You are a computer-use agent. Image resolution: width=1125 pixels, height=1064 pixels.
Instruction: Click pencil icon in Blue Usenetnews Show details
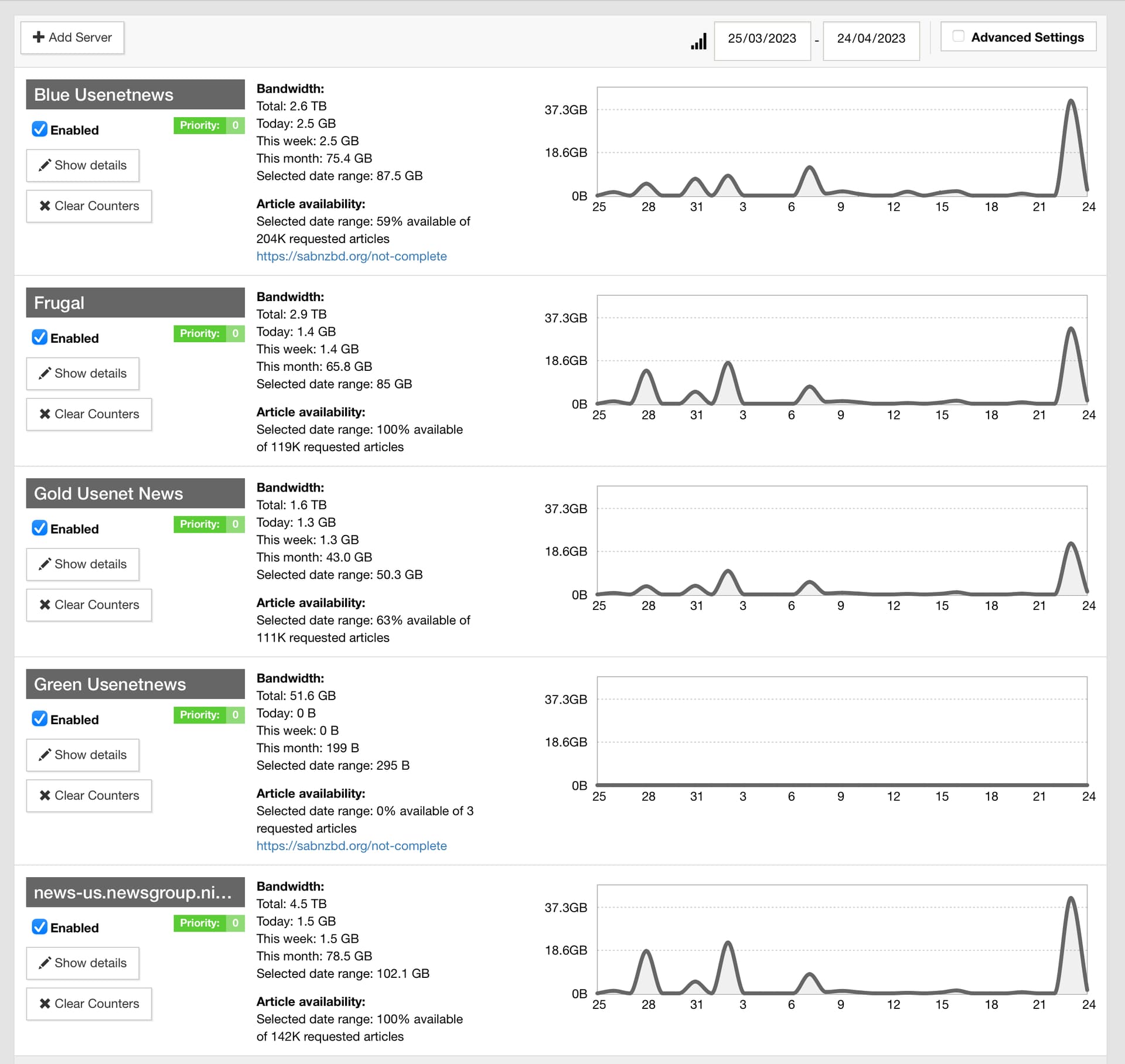45,165
